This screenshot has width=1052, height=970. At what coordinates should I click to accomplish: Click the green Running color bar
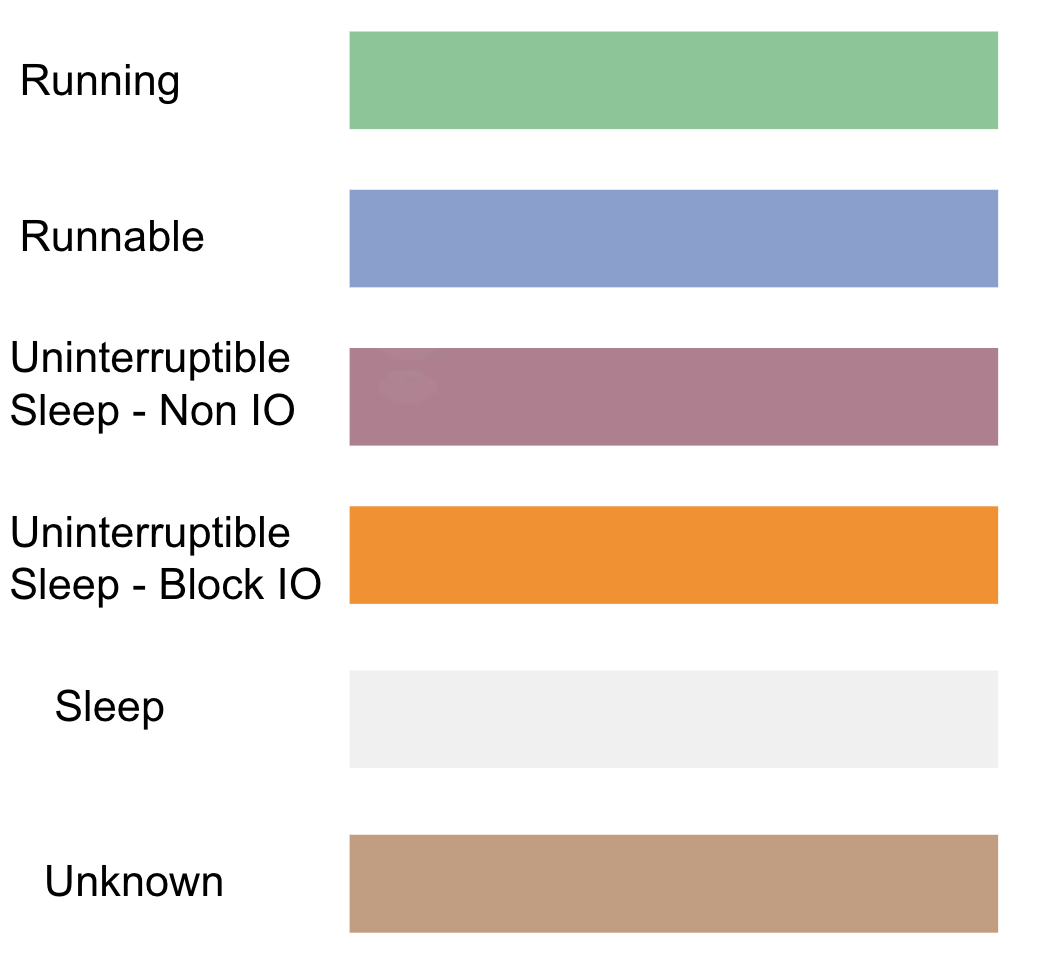(673, 80)
